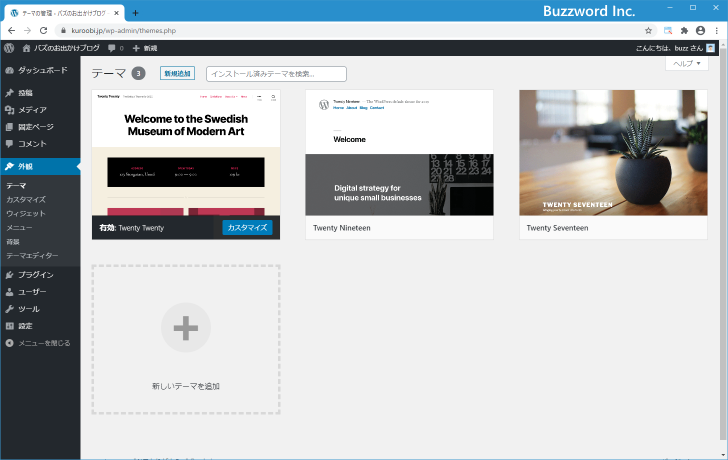728x460 pixels.
Task: Open the comments bubble icon in admin bar
Action: (113, 48)
